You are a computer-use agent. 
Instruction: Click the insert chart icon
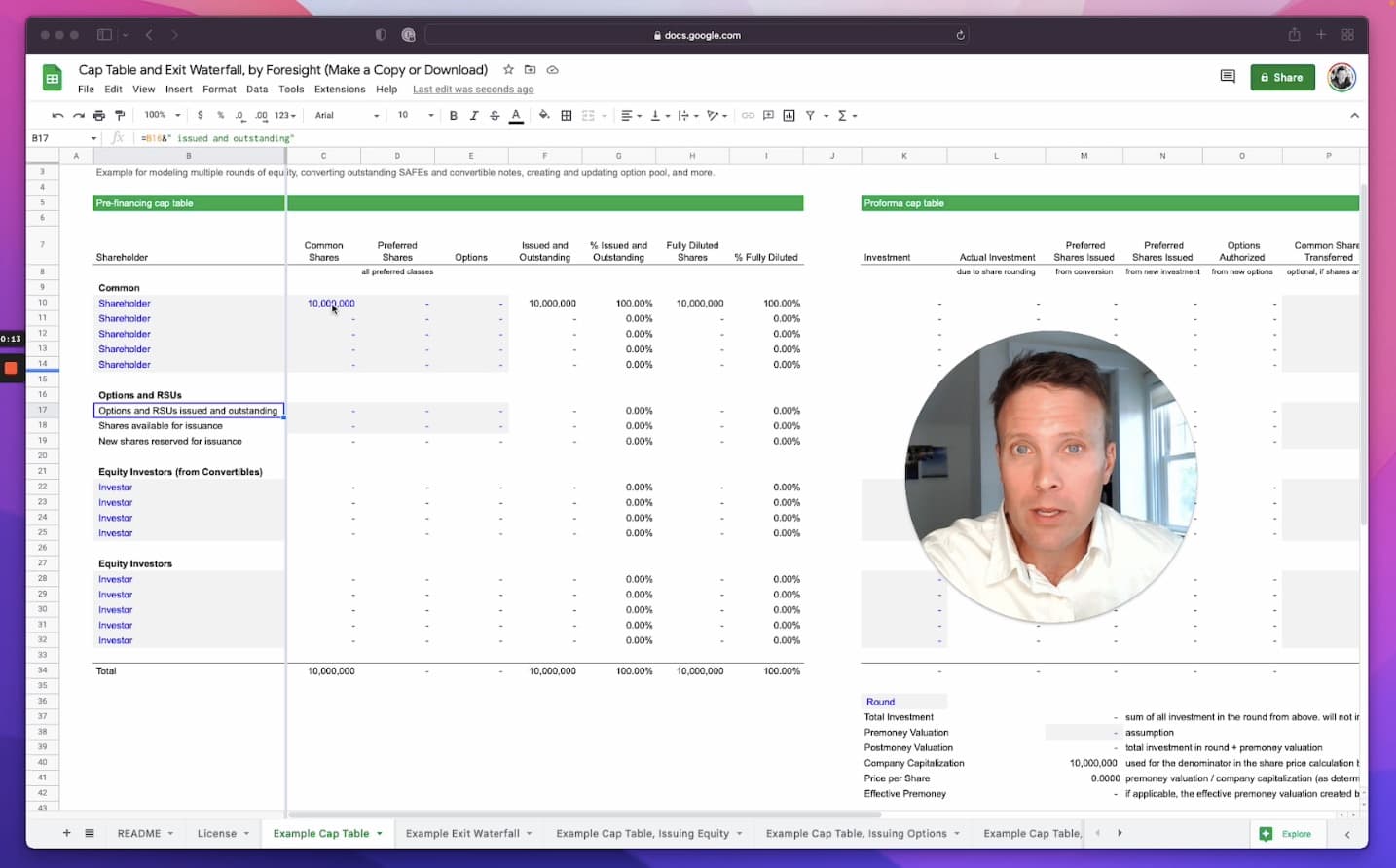pyautogui.click(x=789, y=116)
